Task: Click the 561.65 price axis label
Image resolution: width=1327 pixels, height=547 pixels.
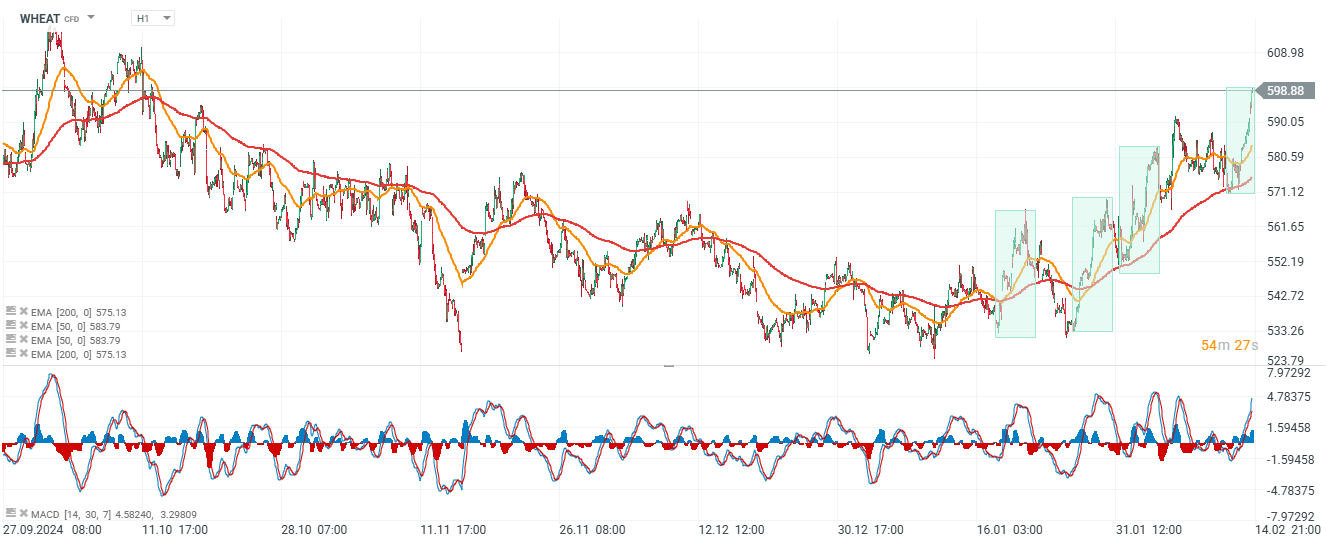Action: tap(1285, 227)
